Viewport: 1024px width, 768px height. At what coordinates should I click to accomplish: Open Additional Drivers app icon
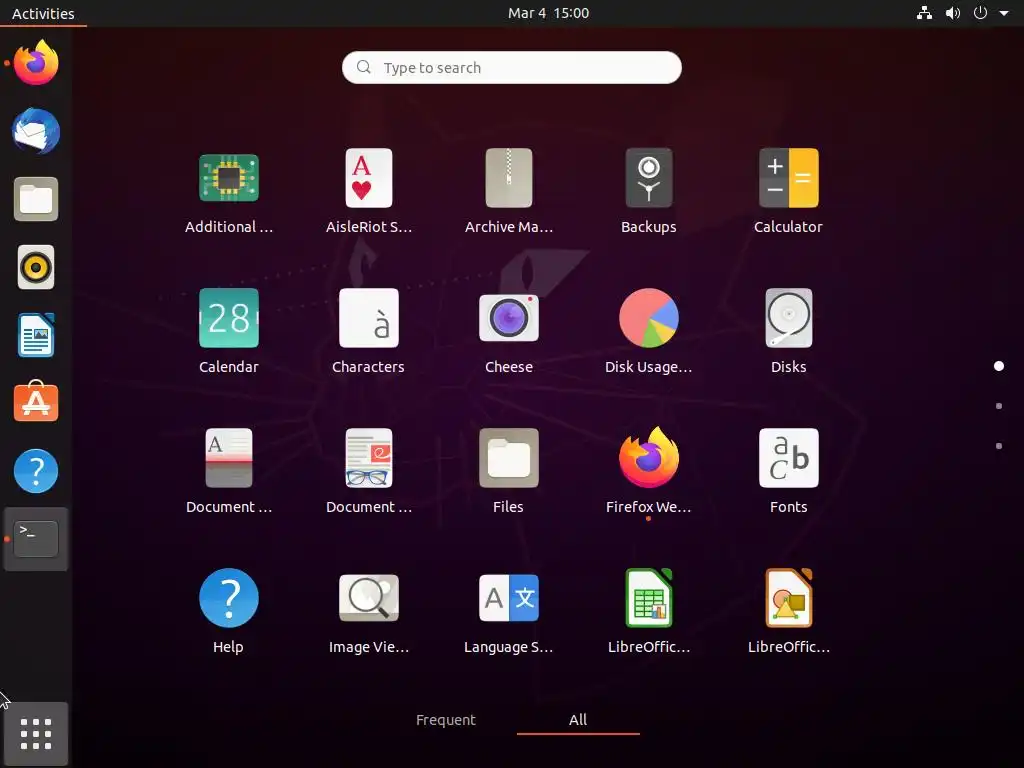pos(229,178)
